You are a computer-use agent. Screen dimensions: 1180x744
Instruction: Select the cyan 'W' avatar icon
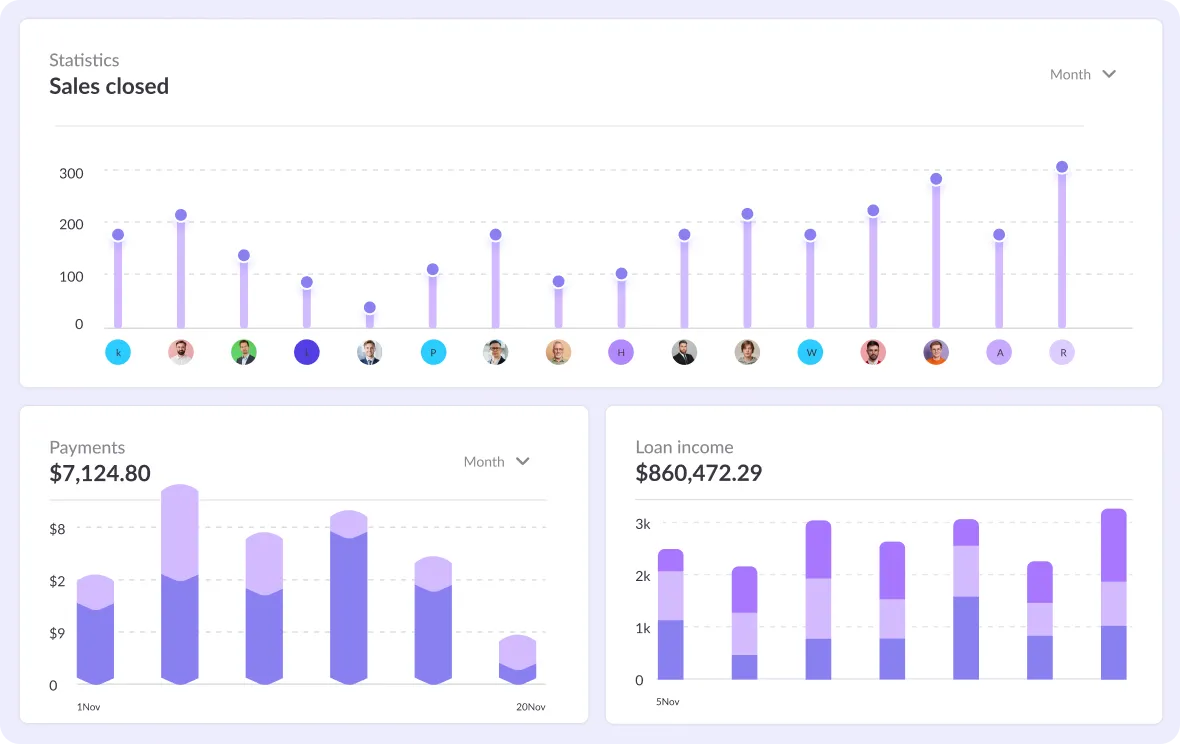coord(810,352)
